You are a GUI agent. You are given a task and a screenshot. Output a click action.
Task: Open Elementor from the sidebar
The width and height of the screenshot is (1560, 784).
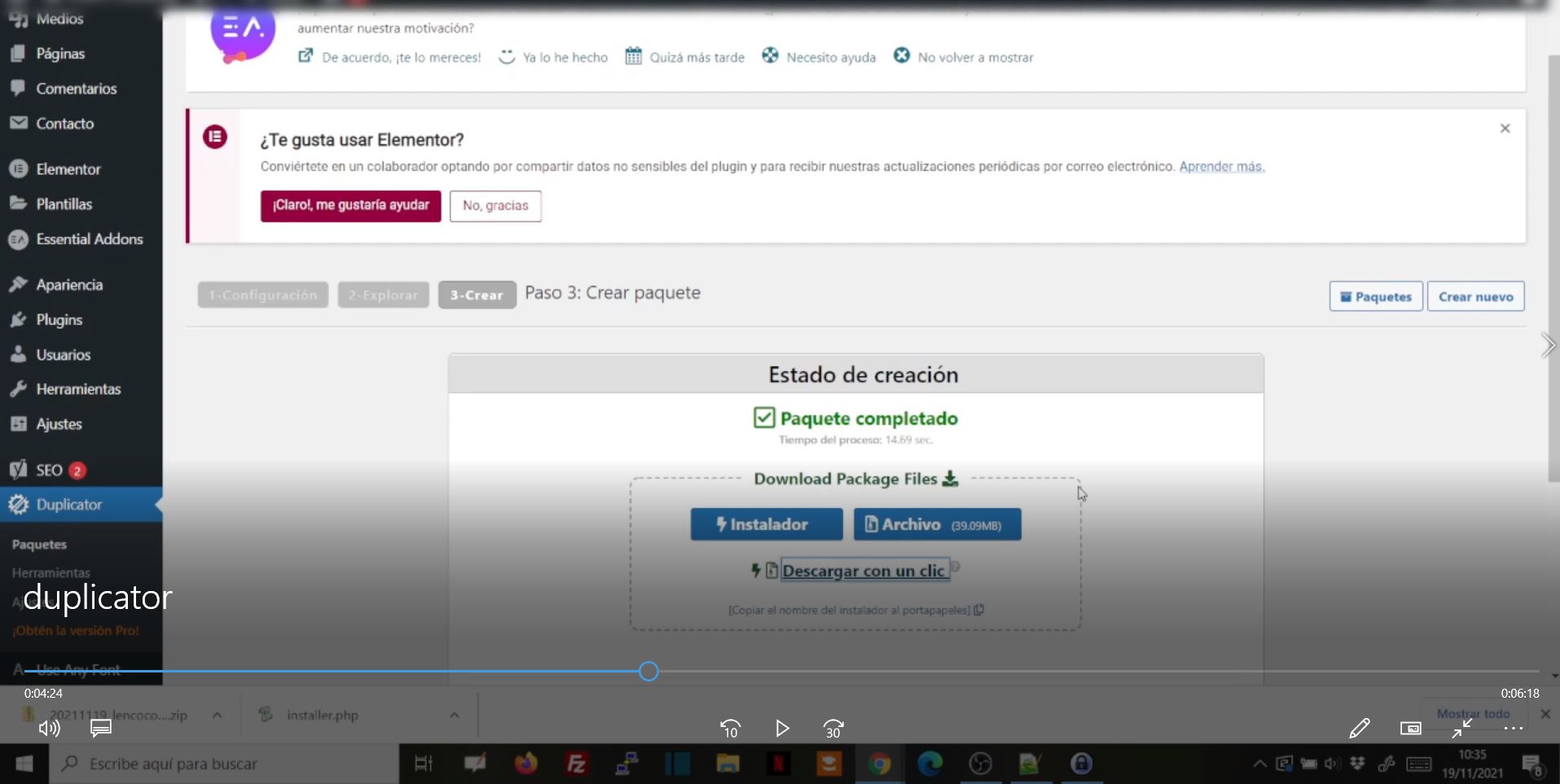point(68,169)
